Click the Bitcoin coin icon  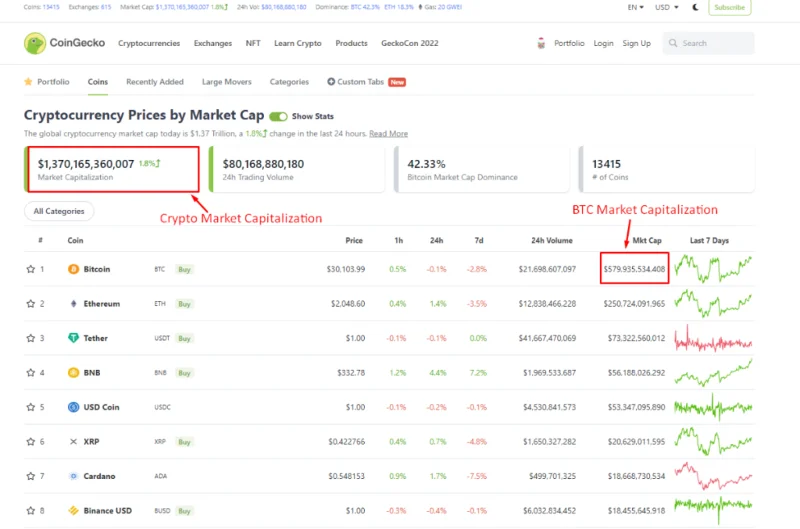click(73, 269)
